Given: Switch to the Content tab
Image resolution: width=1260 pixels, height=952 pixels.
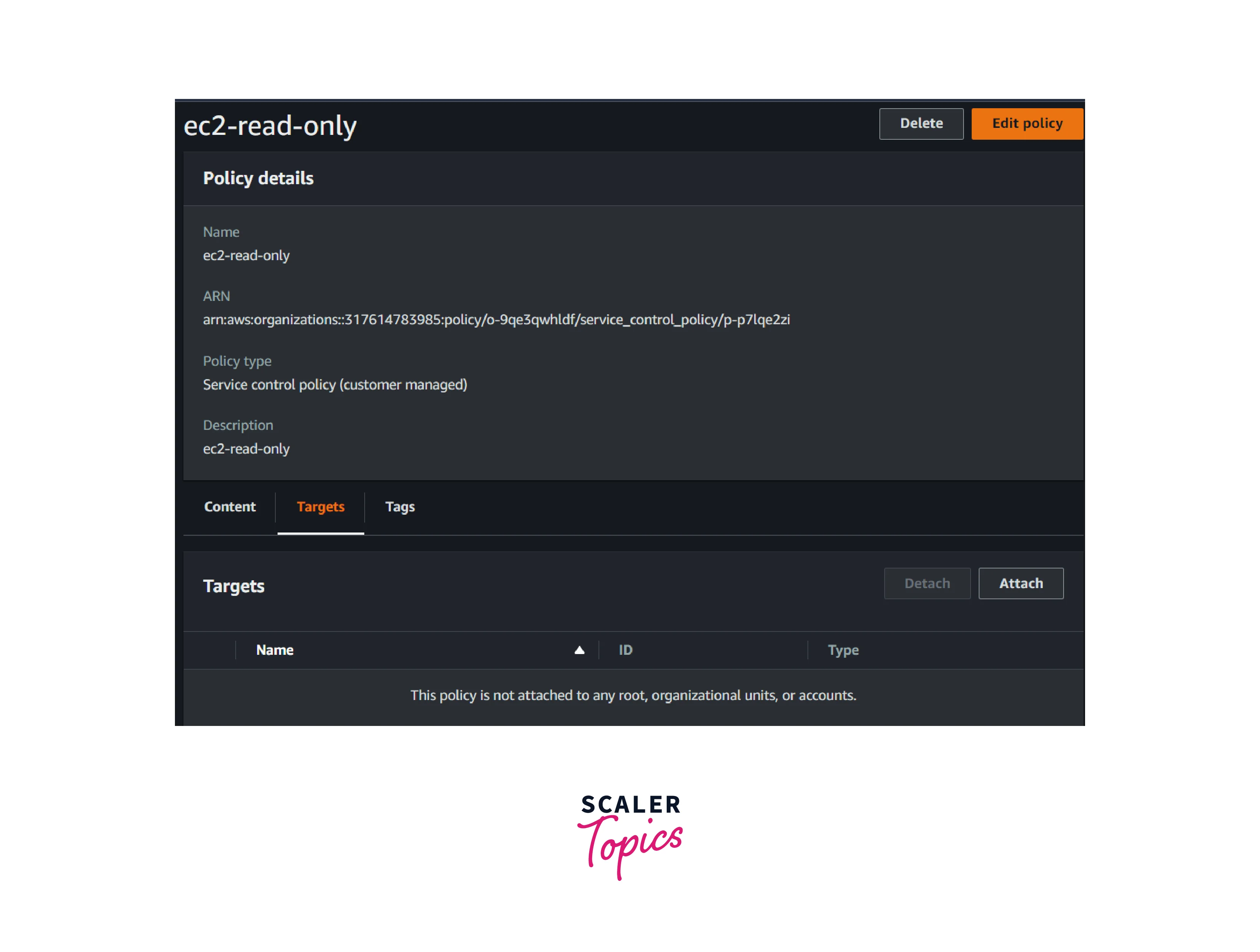Looking at the screenshot, I should pos(229,507).
